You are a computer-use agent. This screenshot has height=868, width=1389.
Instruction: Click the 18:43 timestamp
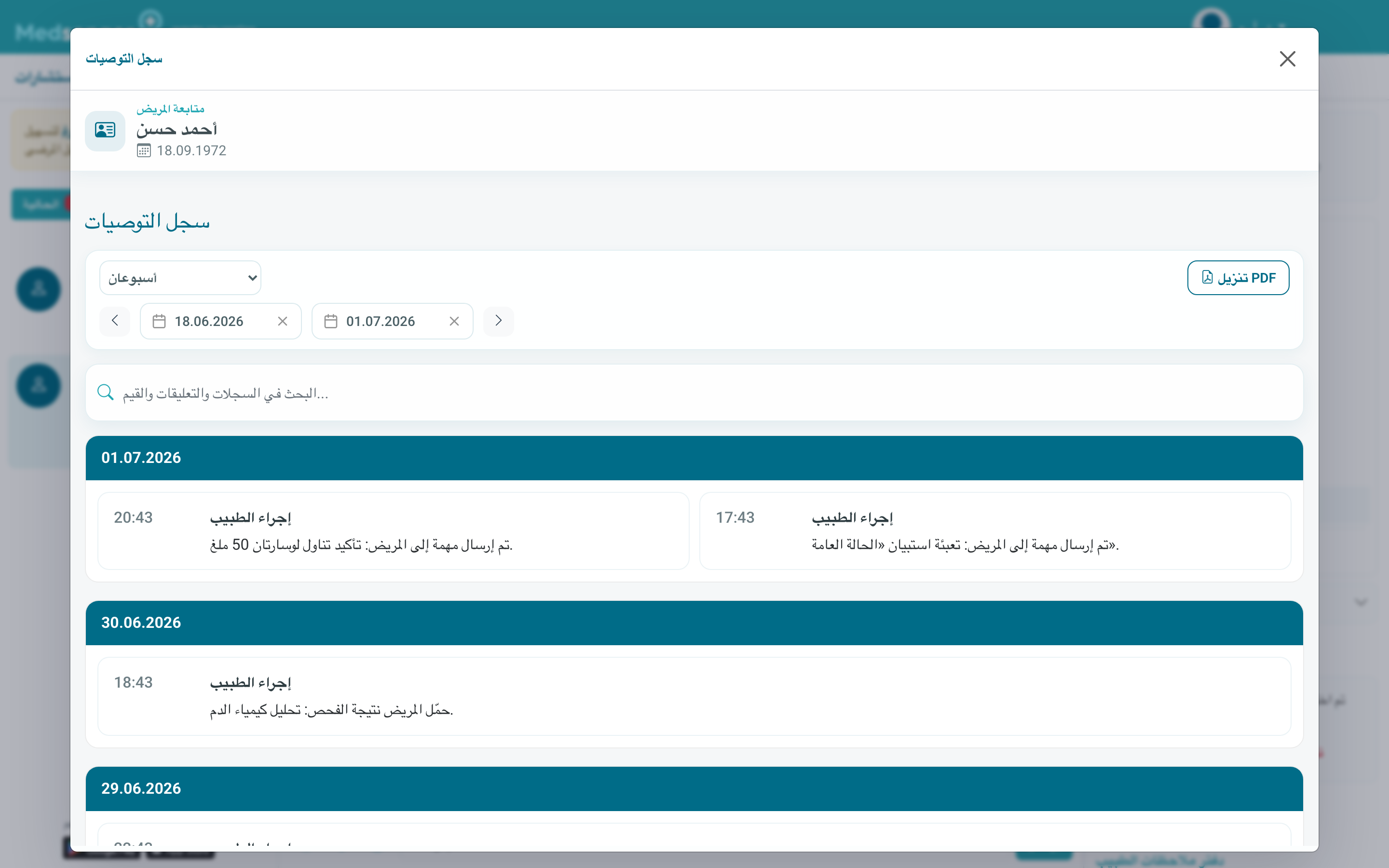tap(133, 682)
